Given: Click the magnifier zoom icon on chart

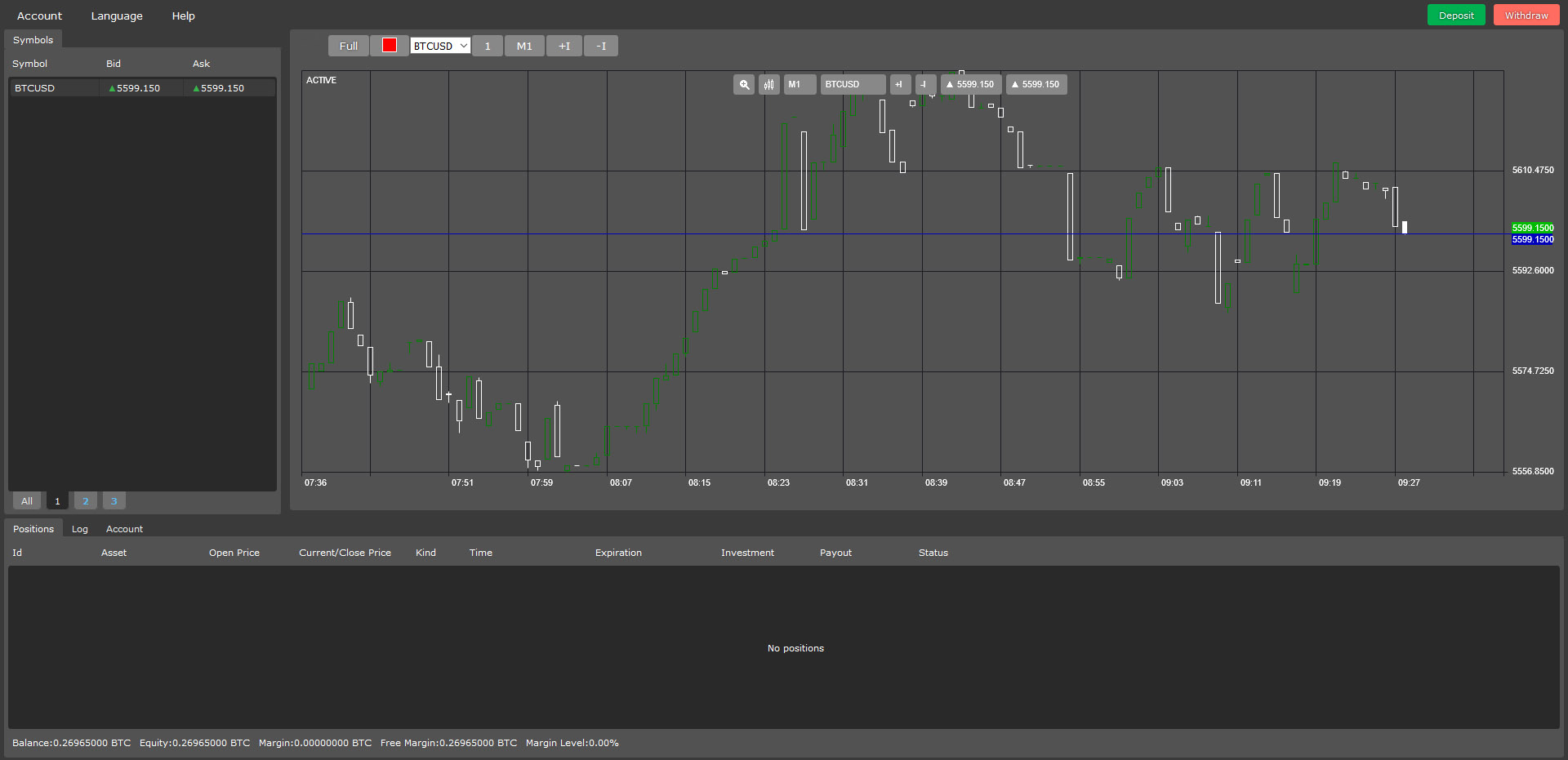Looking at the screenshot, I should coord(743,85).
